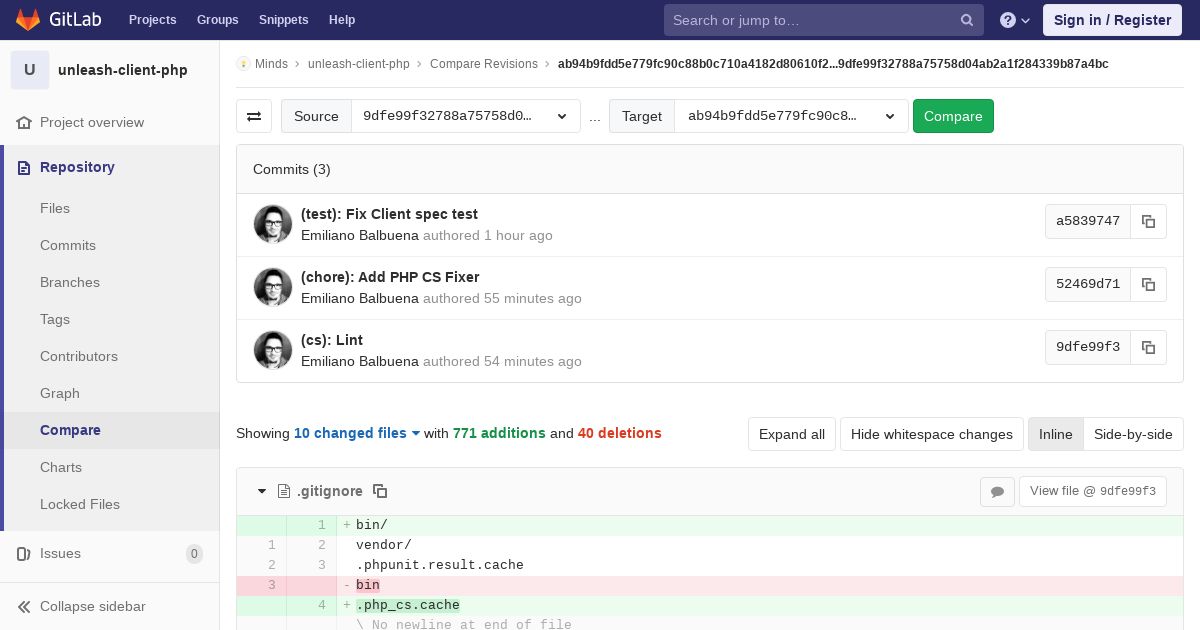Click Sign in / Register
1200x630 pixels.
(x=1113, y=20)
